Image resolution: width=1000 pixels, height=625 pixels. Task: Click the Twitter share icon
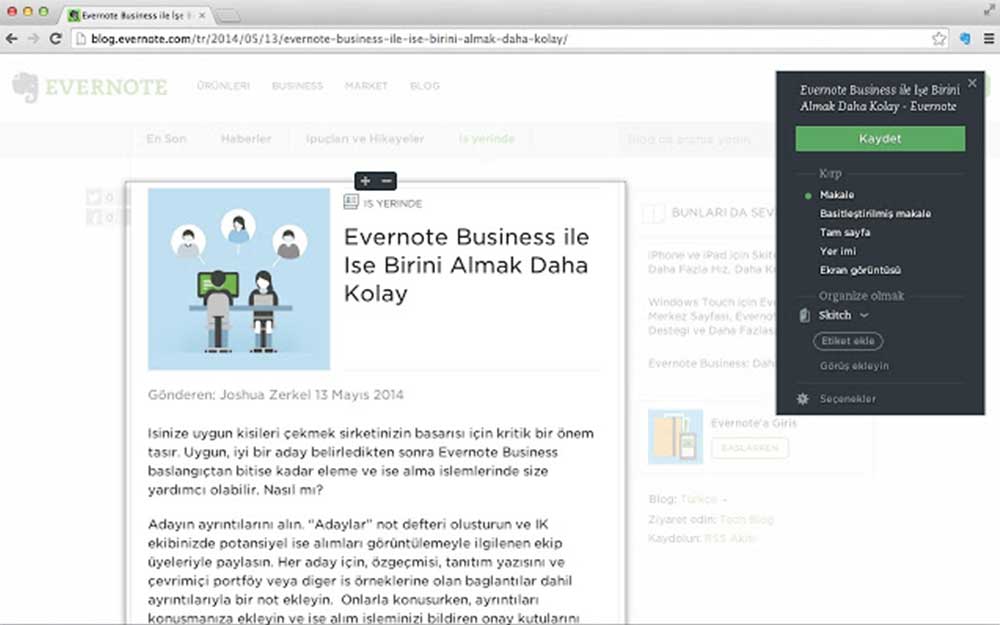(x=94, y=197)
